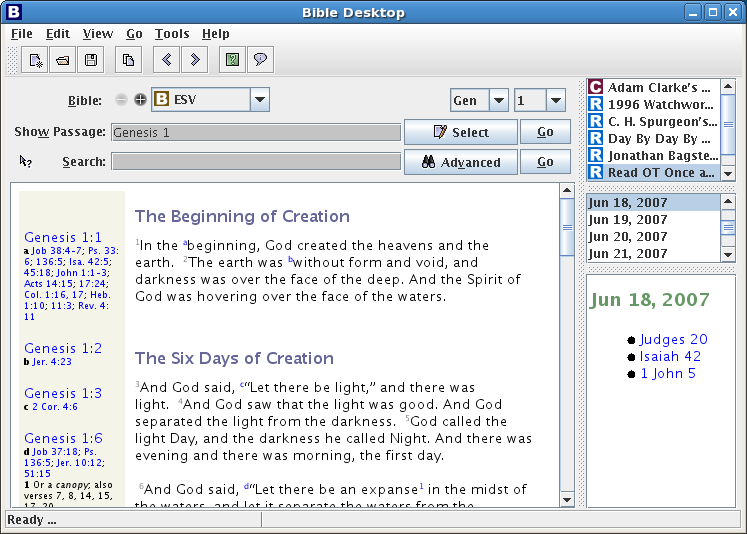Add a Bible with the plus button
The image size is (747, 534).
(x=140, y=100)
